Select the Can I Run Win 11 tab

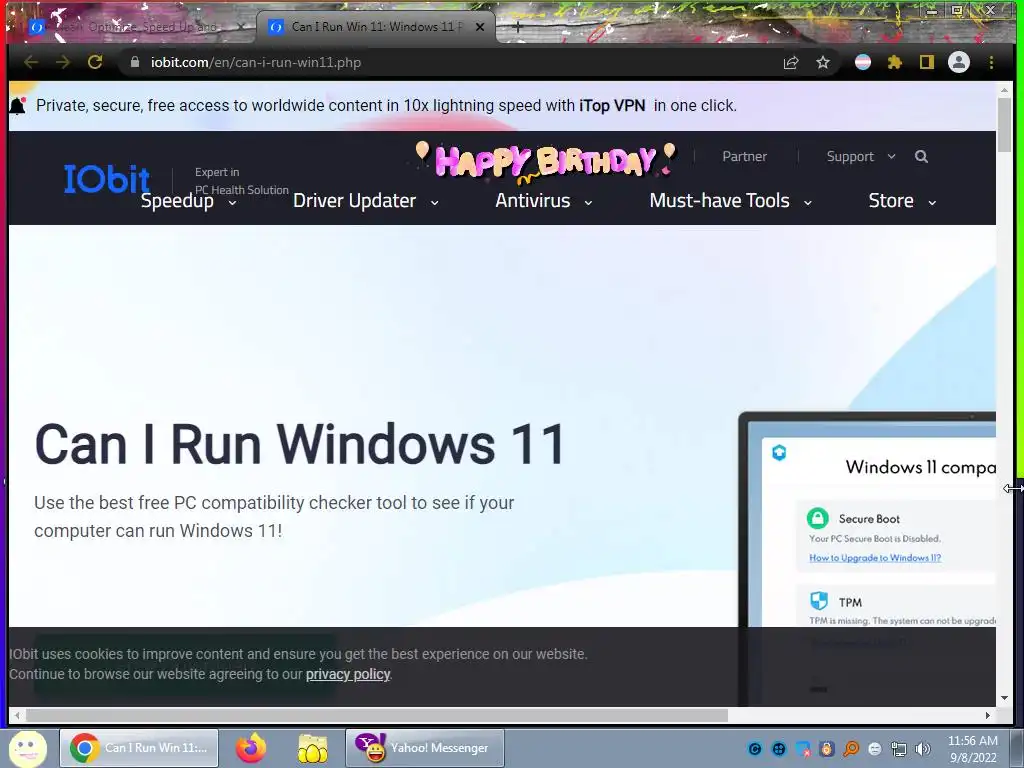click(376, 27)
